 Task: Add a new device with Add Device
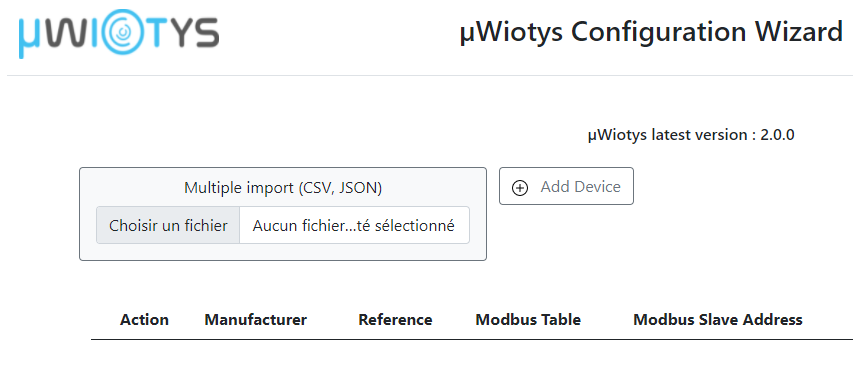566,186
